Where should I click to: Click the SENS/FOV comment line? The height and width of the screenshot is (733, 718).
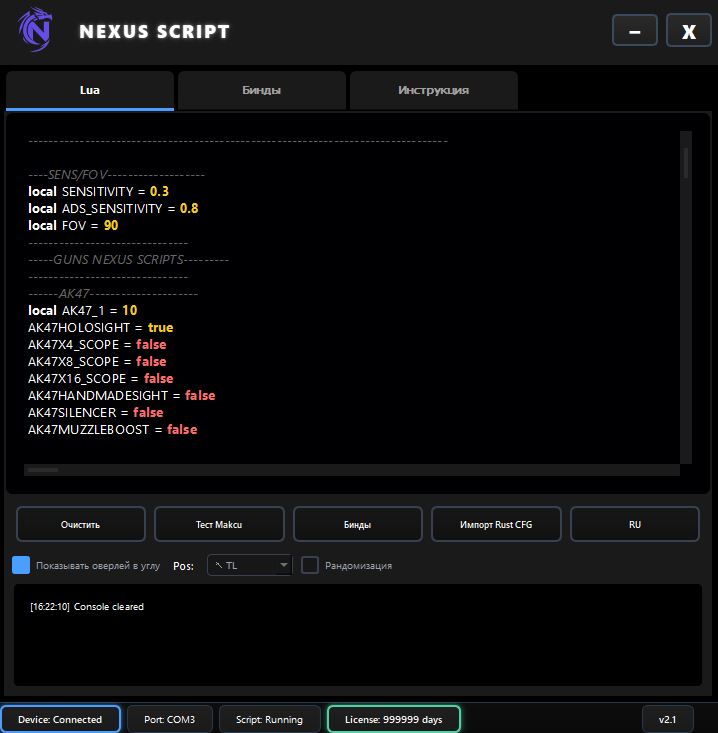tap(116, 175)
